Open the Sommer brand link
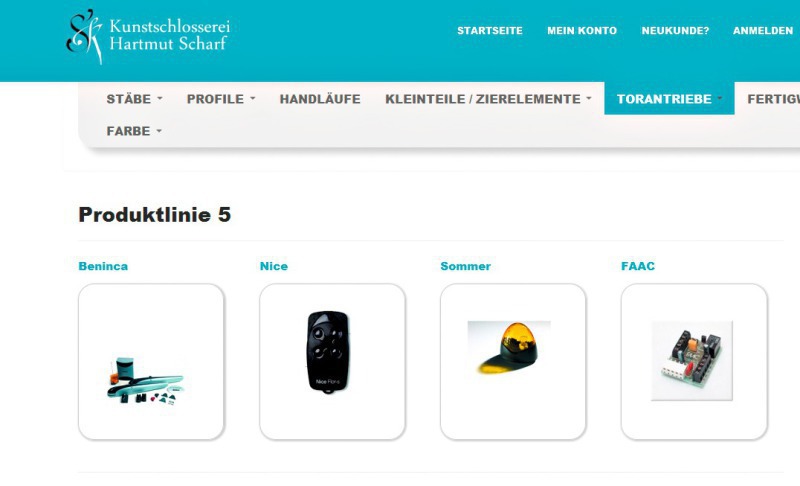The image size is (800, 486). (465, 266)
